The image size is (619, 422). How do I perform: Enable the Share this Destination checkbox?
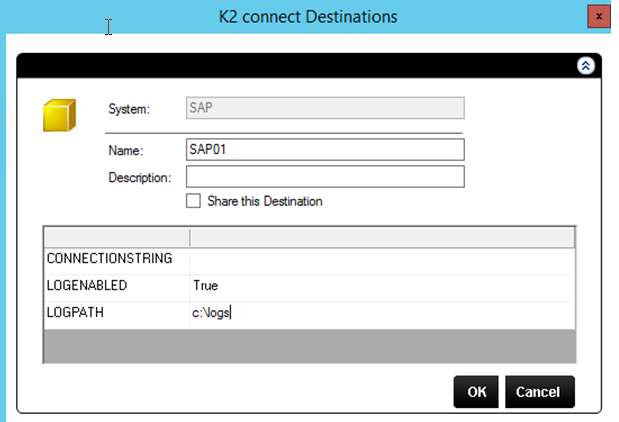pos(193,201)
